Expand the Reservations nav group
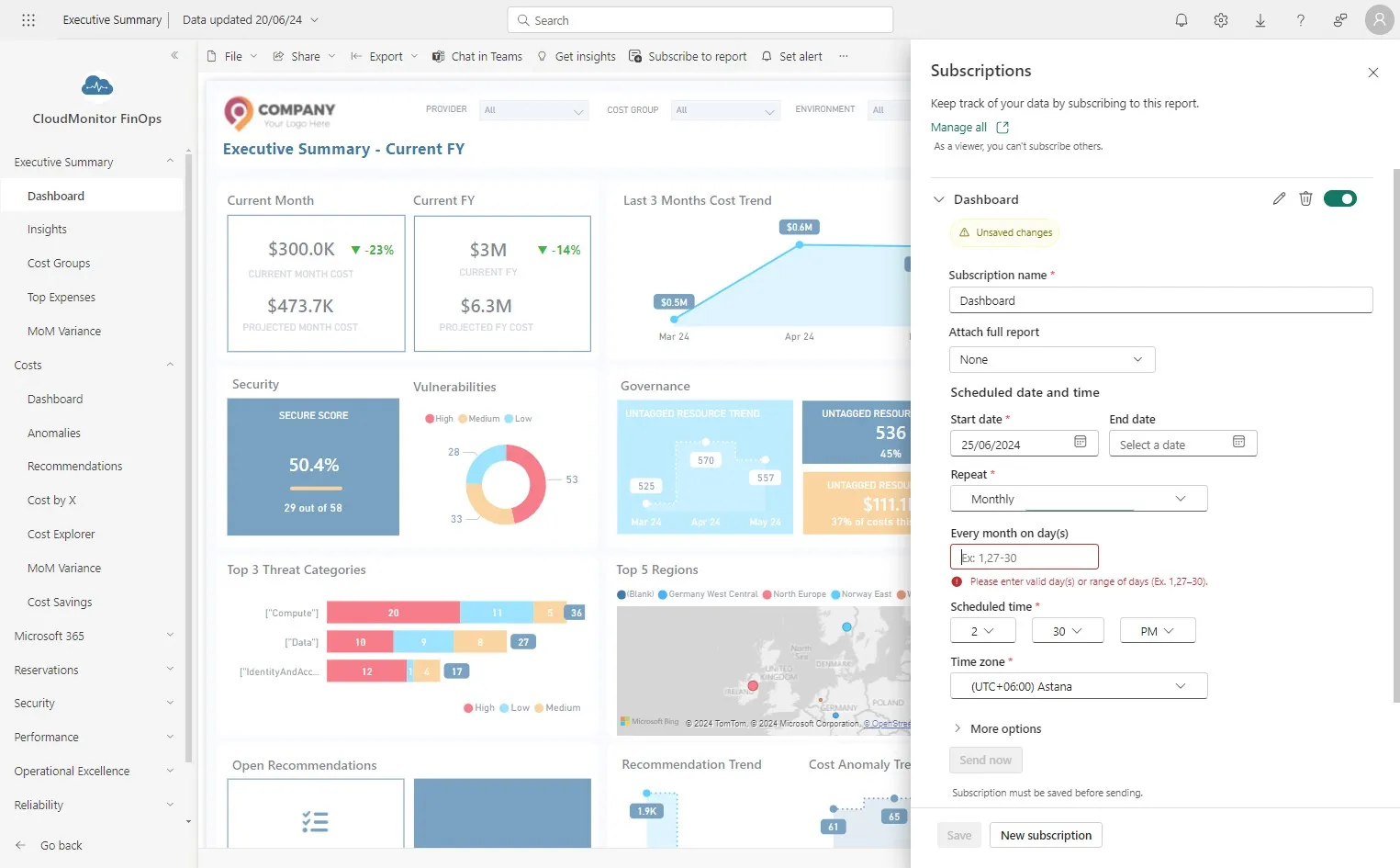Viewport: 1400px width, 868px height. (170, 670)
